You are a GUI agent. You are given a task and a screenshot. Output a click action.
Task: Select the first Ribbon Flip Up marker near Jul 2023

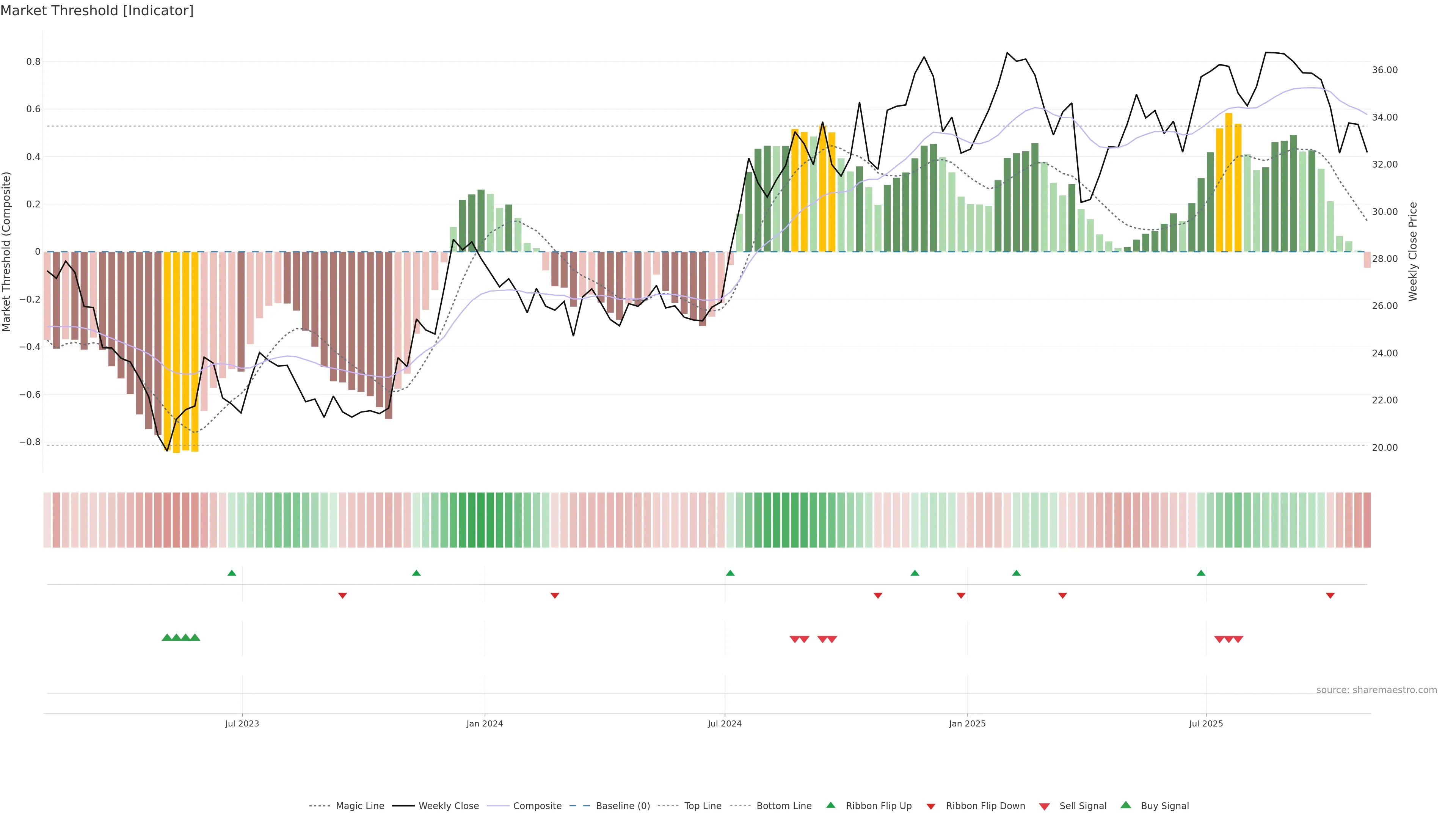[232, 573]
